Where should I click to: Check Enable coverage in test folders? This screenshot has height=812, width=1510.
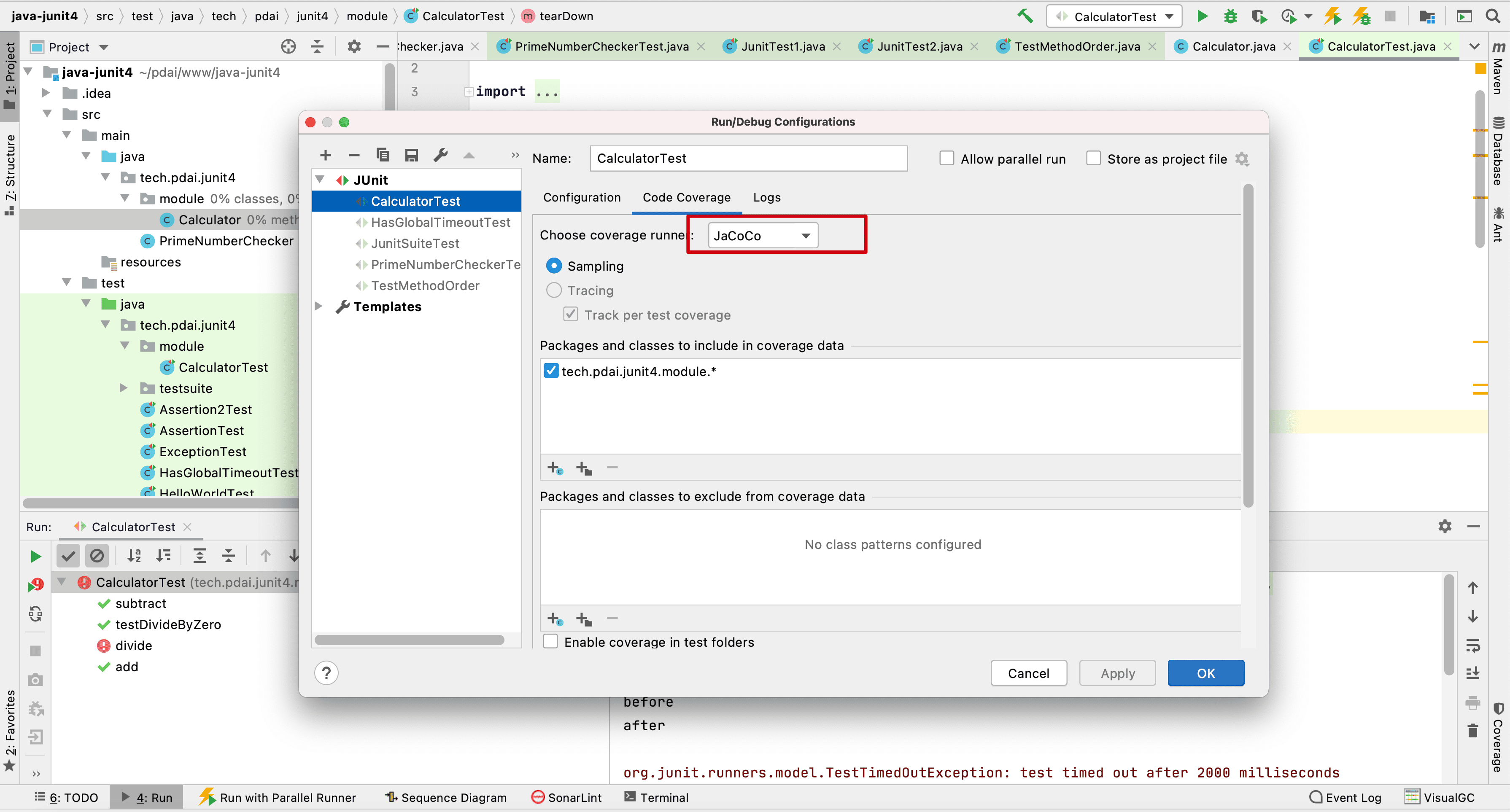click(550, 642)
